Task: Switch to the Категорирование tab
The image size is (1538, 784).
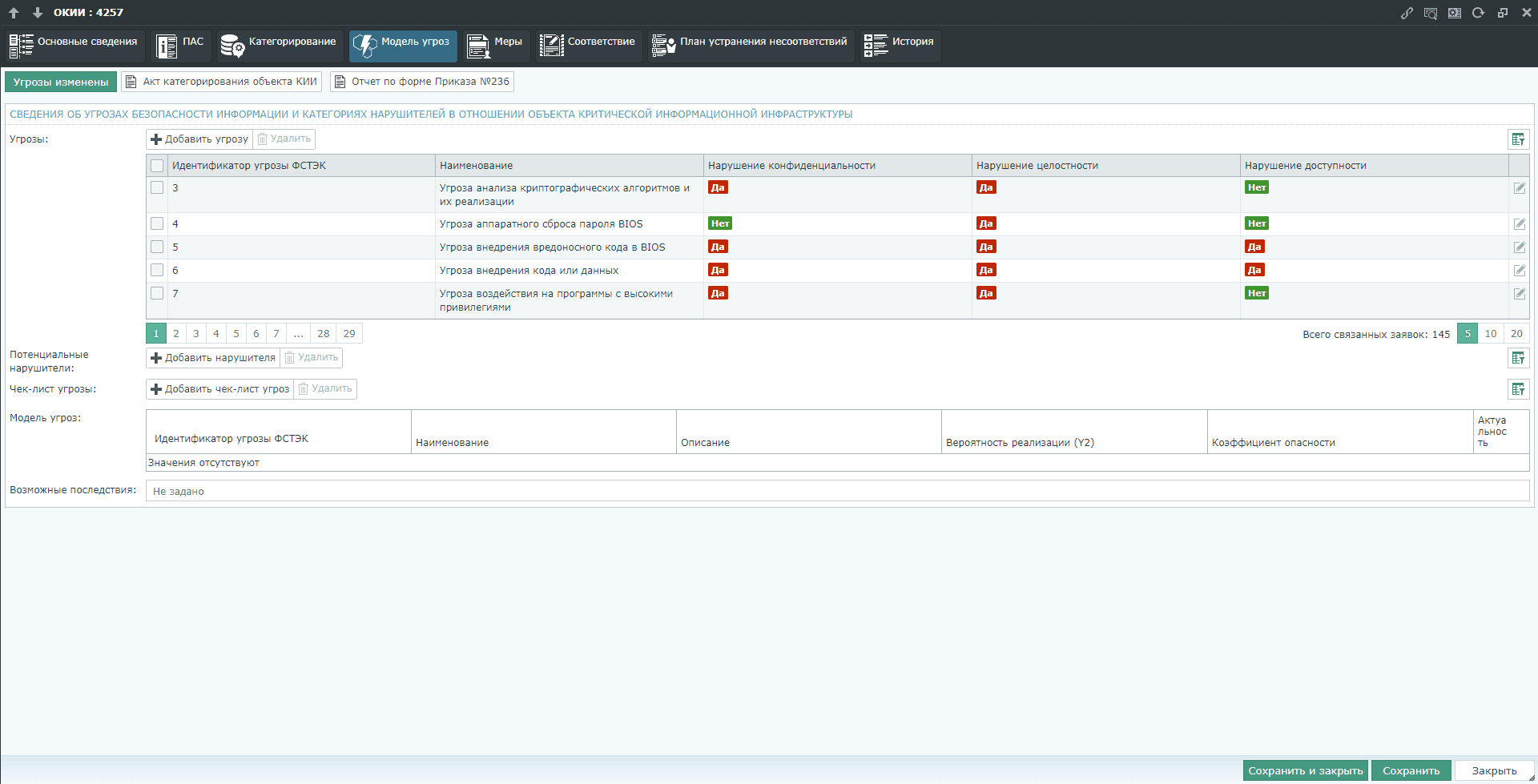Action: coord(280,46)
